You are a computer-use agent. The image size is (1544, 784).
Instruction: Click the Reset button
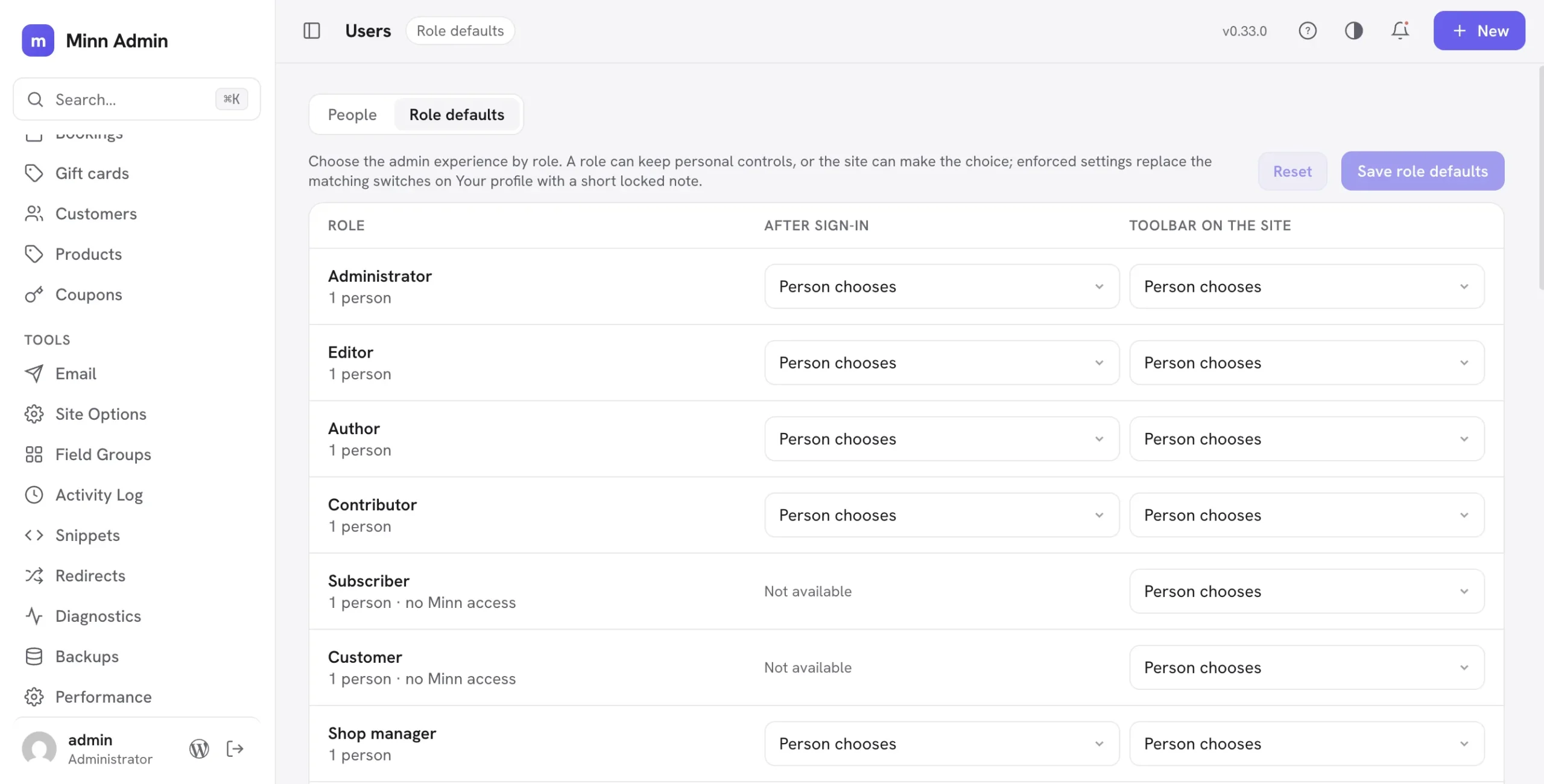click(x=1292, y=171)
